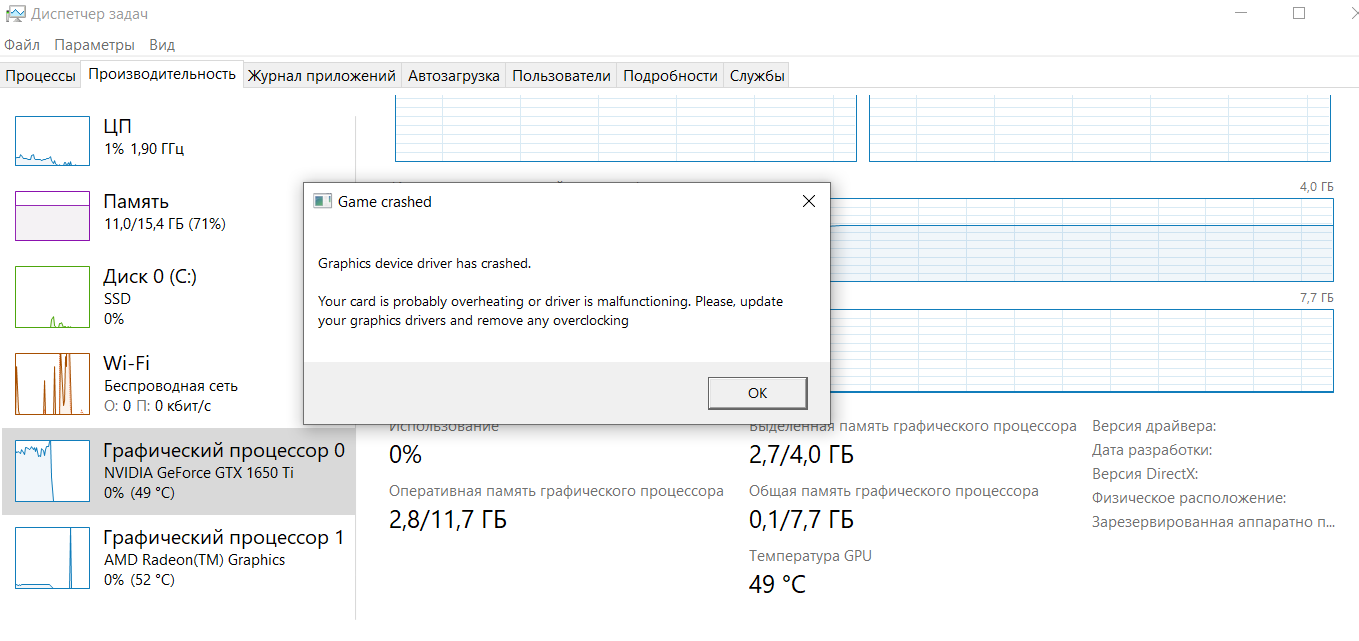Maximize the Task Manager window

1299,13
